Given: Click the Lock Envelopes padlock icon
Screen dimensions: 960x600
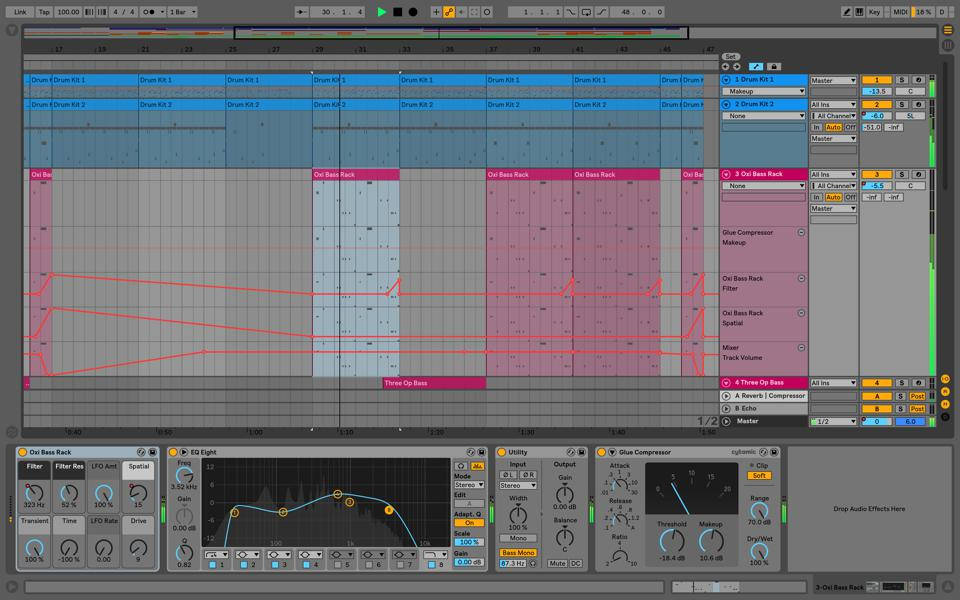Looking at the screenshot, I should coord(774,67).
